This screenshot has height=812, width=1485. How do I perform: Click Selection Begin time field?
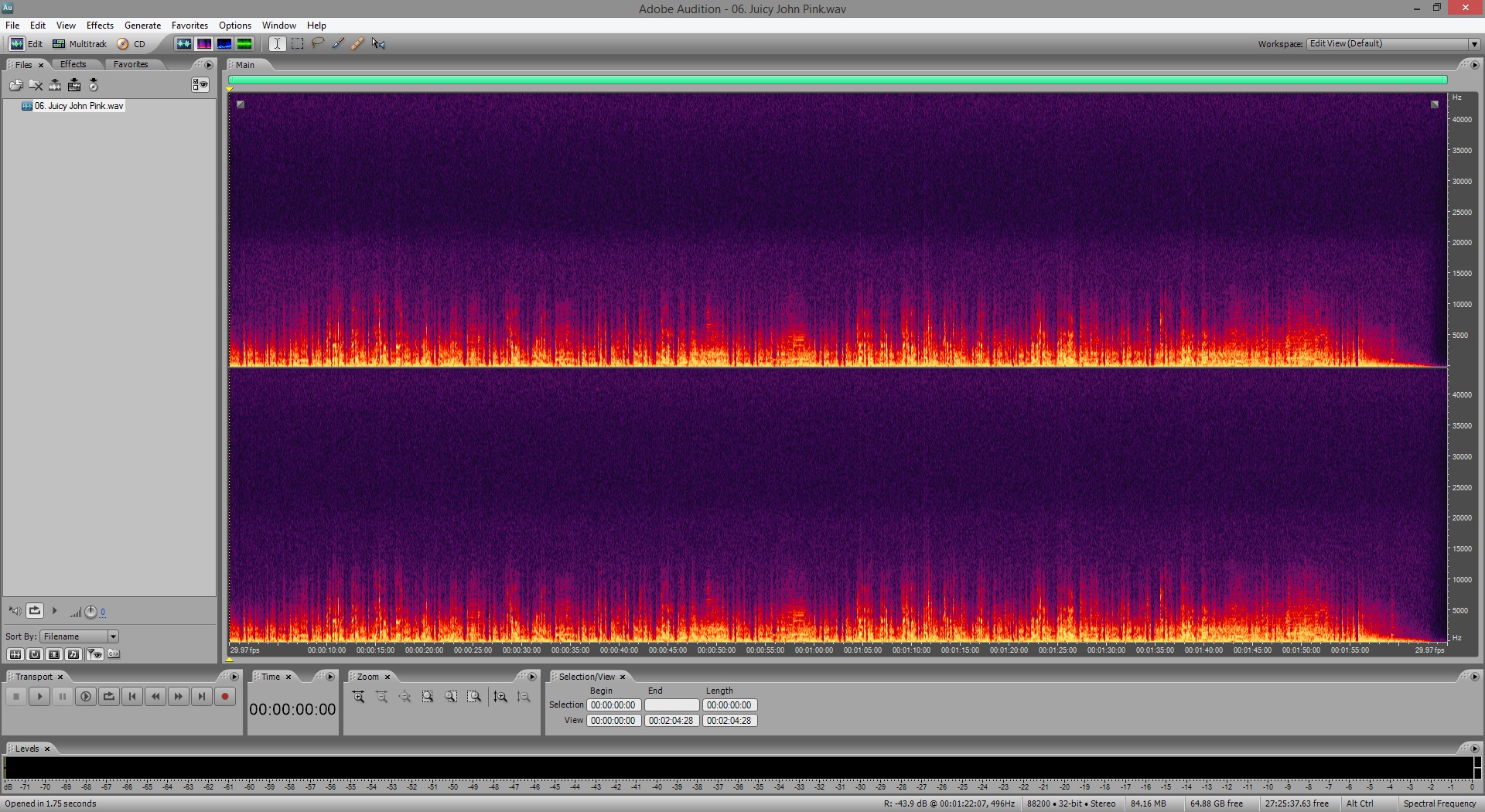(614, 705)
